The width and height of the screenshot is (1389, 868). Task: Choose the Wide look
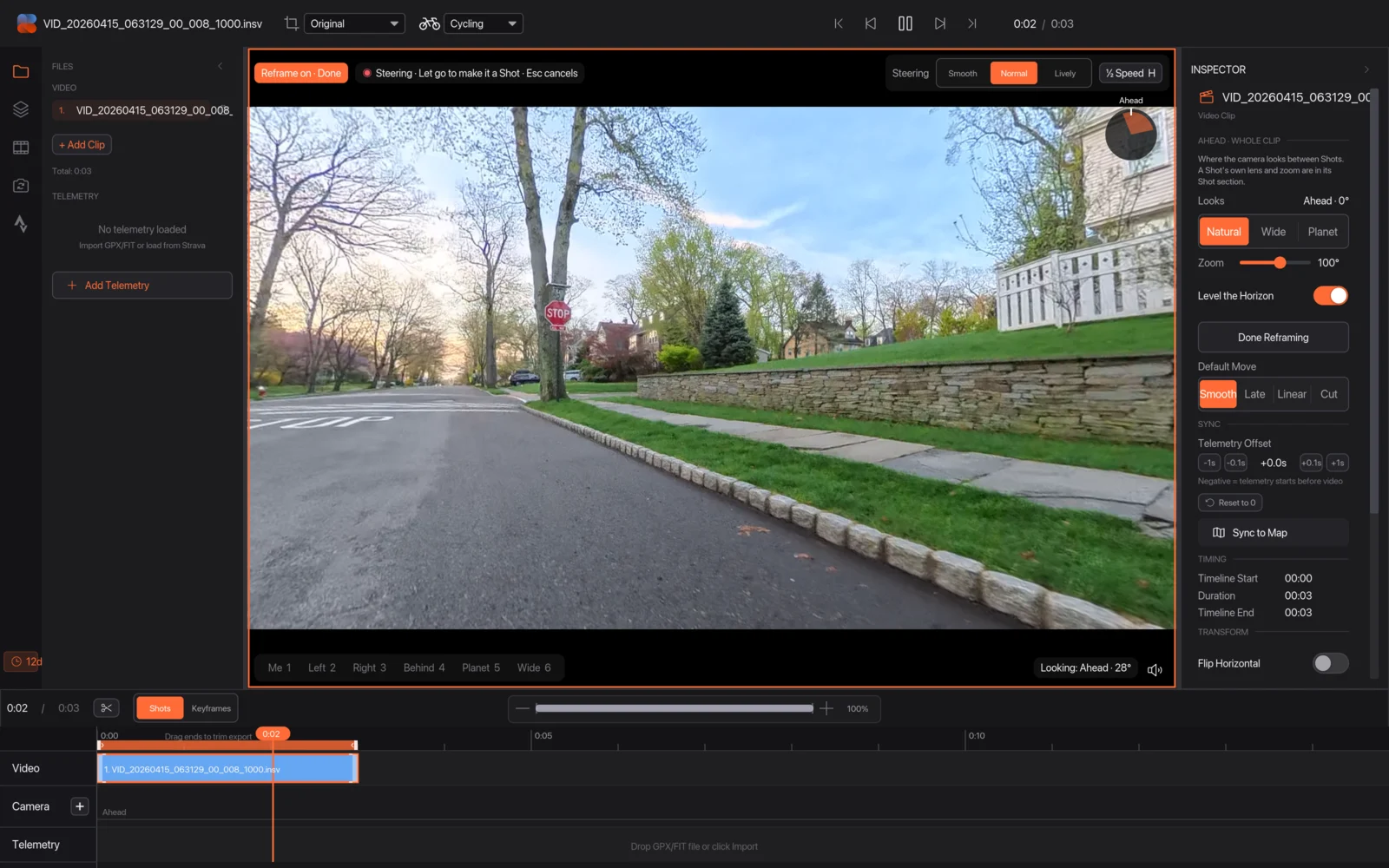point(1273,232)
